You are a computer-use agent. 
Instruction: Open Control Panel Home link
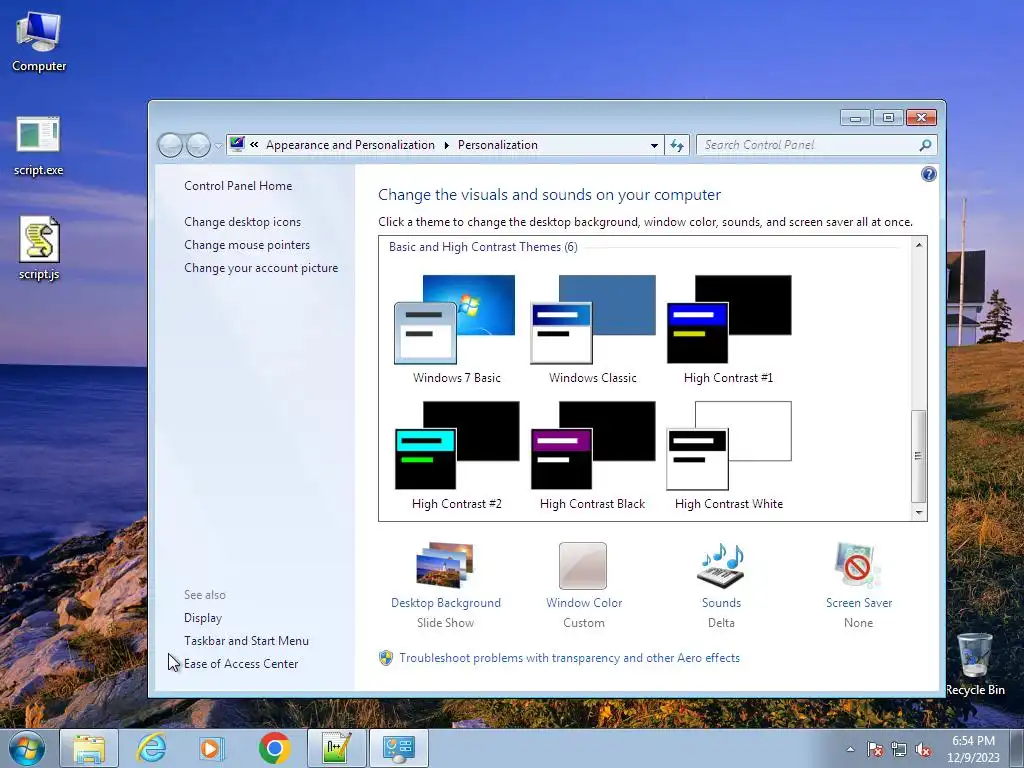(238, 186)
